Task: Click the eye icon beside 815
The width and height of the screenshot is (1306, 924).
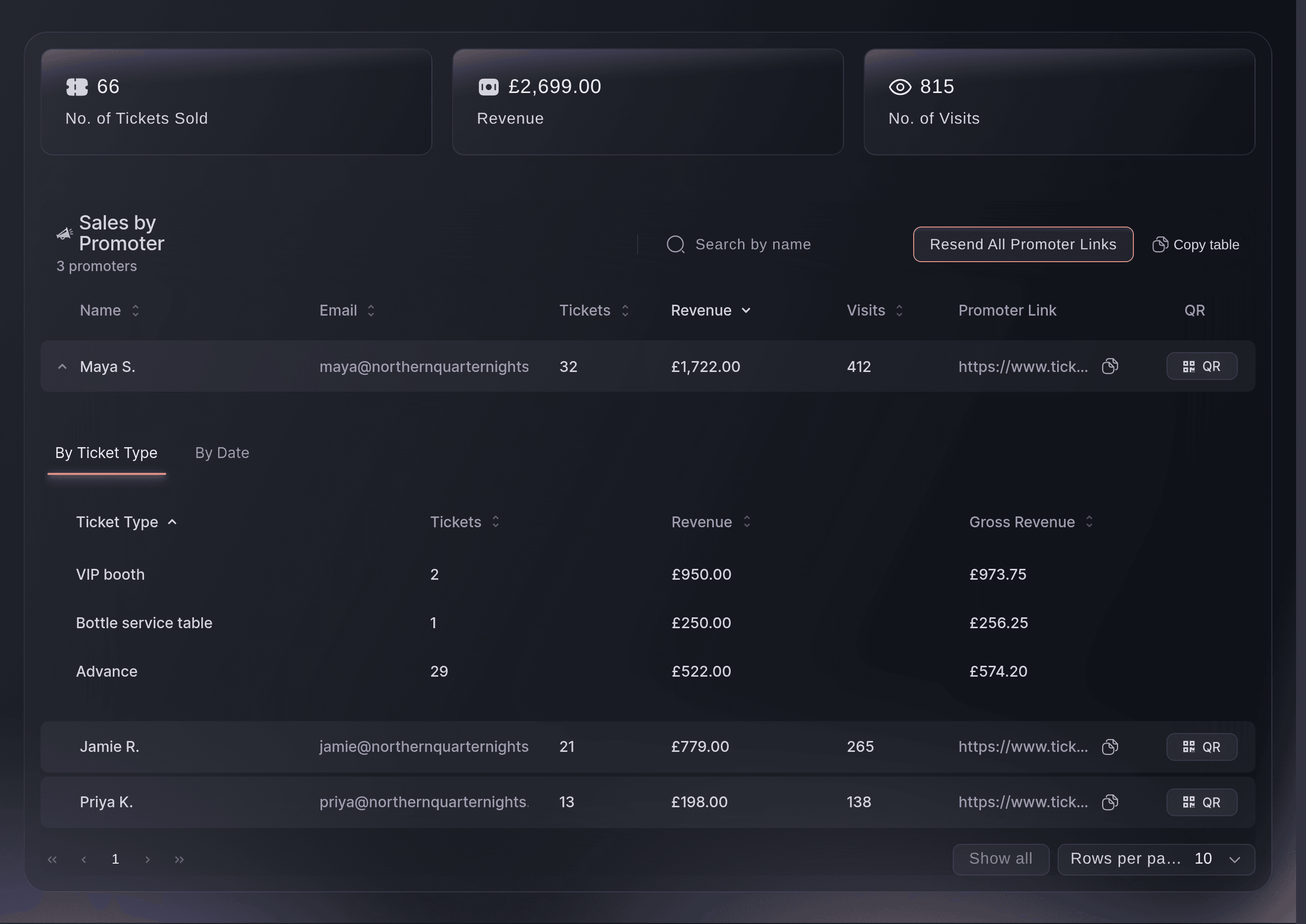Action: click(x=900, y=87)
